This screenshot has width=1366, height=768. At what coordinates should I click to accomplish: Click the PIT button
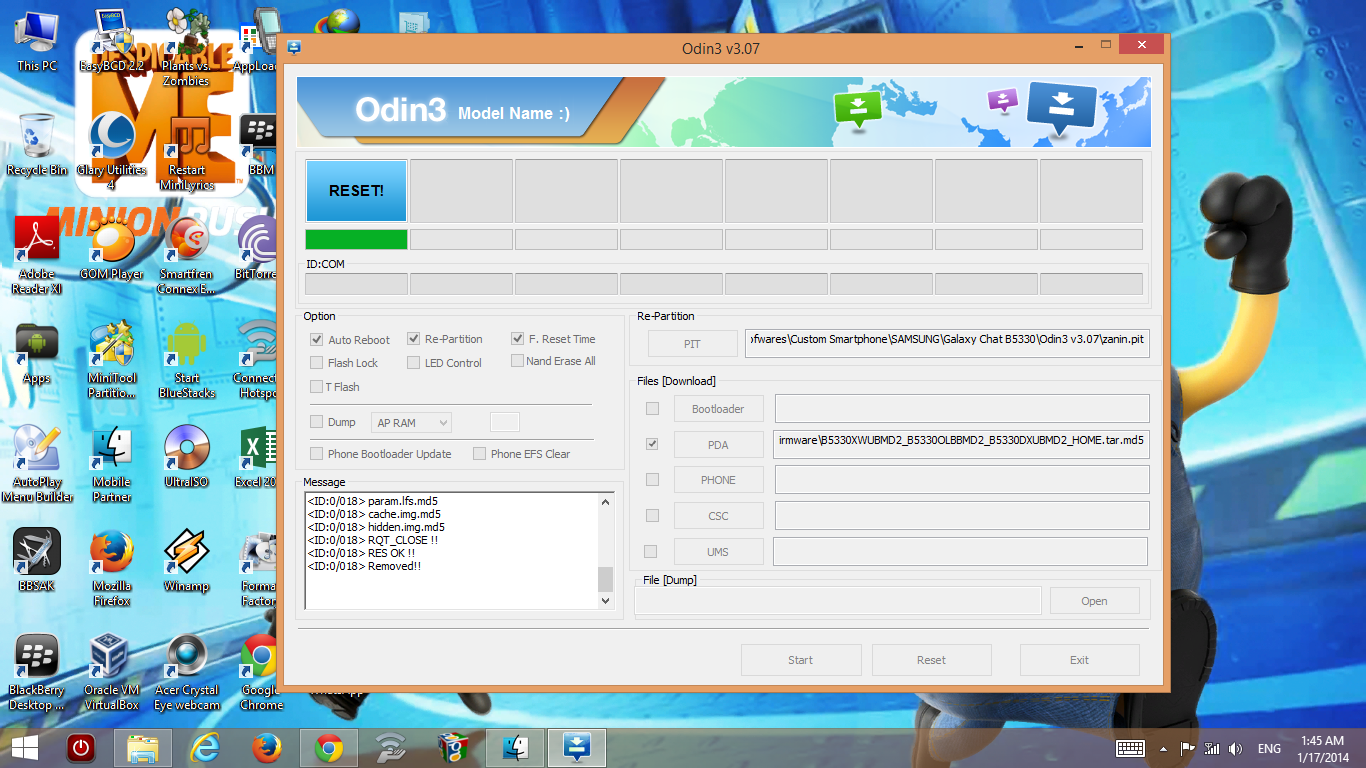(692, 344)
